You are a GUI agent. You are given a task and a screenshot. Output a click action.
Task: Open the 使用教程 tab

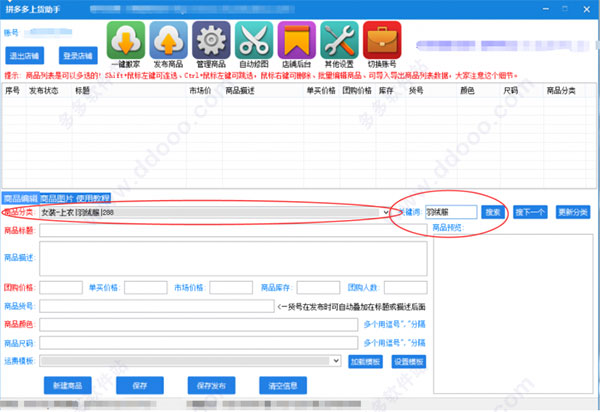click(x=93, y=198)
